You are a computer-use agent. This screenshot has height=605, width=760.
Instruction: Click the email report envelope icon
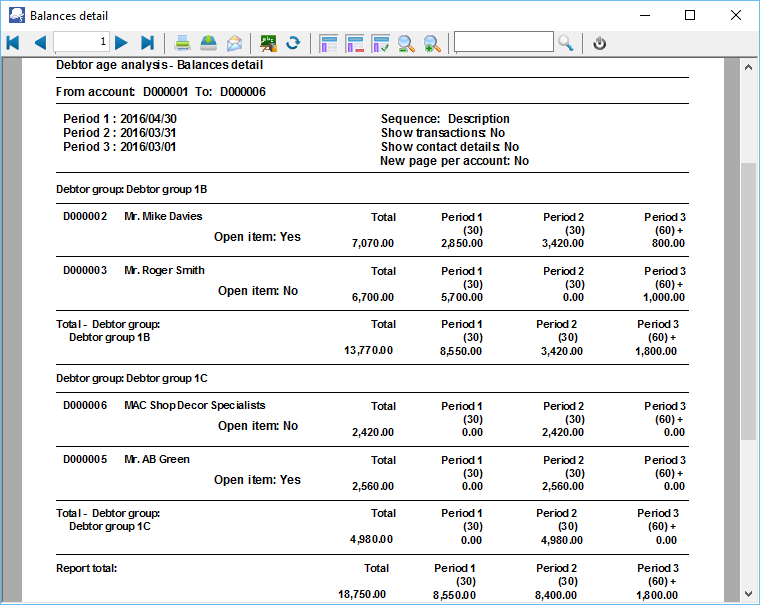point(234,43)
